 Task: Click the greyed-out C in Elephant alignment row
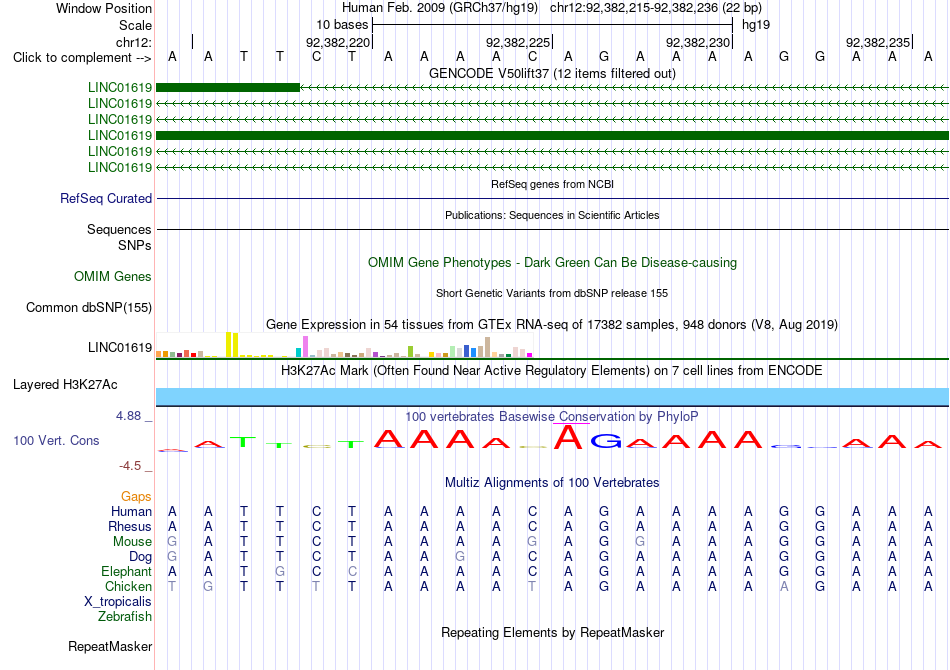tap(352, 571)
